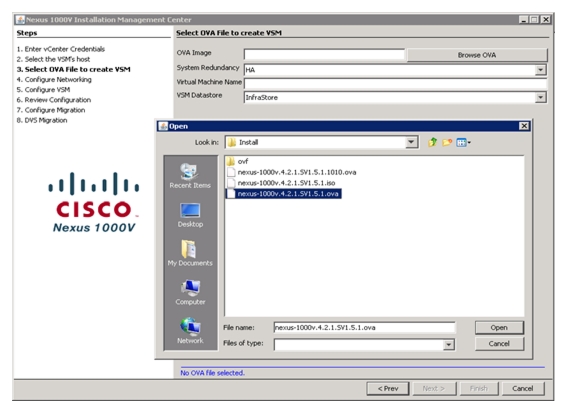Image resolution: width=568 pixels, height=414 pixels.
Task: Select highlighted file nexus-1000v.4.2.1.SV1.5.1.ova
Action: click(x=283, y=194)
